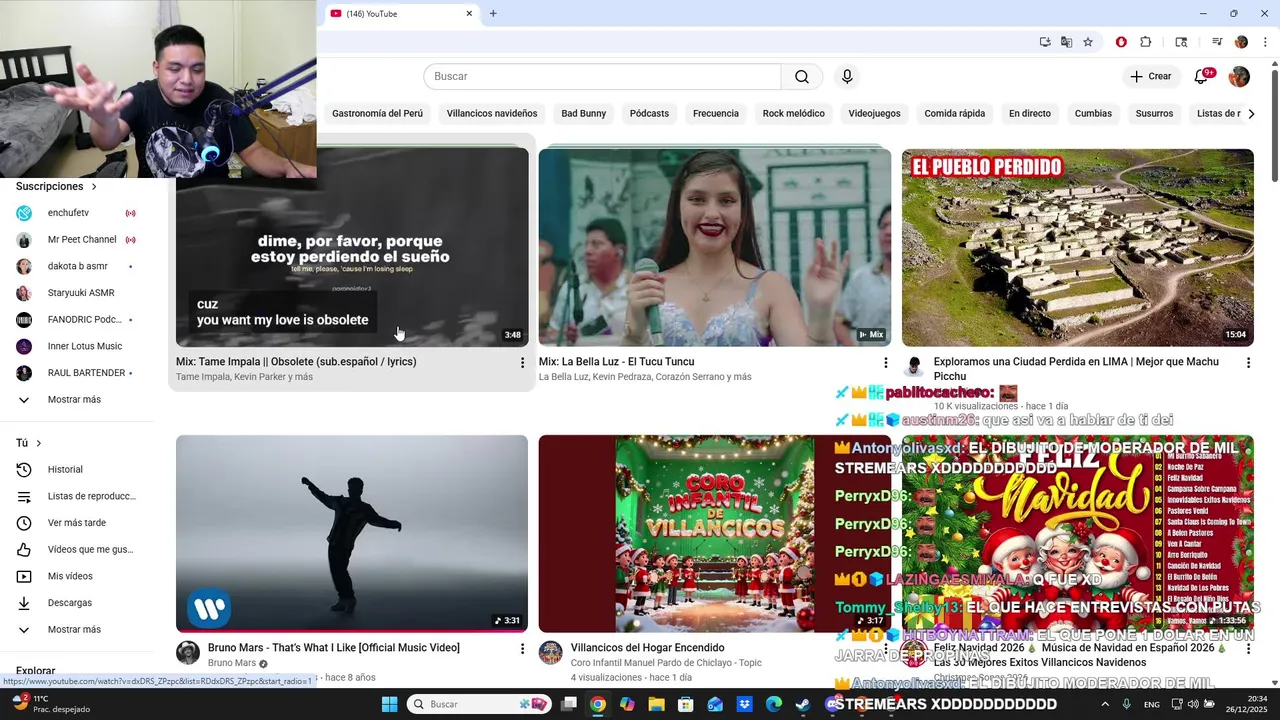The height and width of the screenshot is (720, 1280).
Task: Click the translate page icon
Action: tap(1066, 42)
